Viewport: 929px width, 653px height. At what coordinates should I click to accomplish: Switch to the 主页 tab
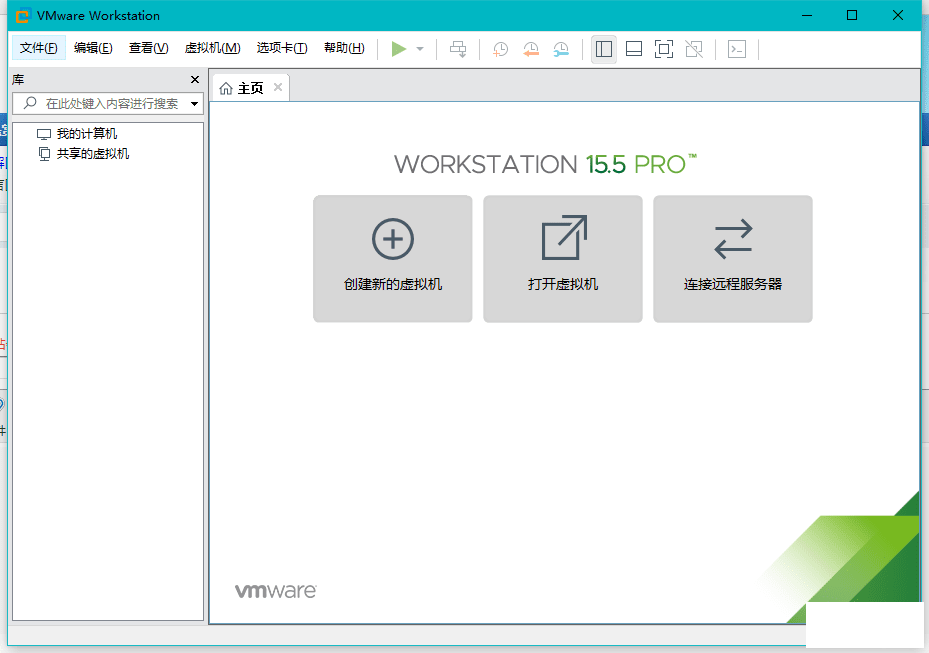pos(250,88)
